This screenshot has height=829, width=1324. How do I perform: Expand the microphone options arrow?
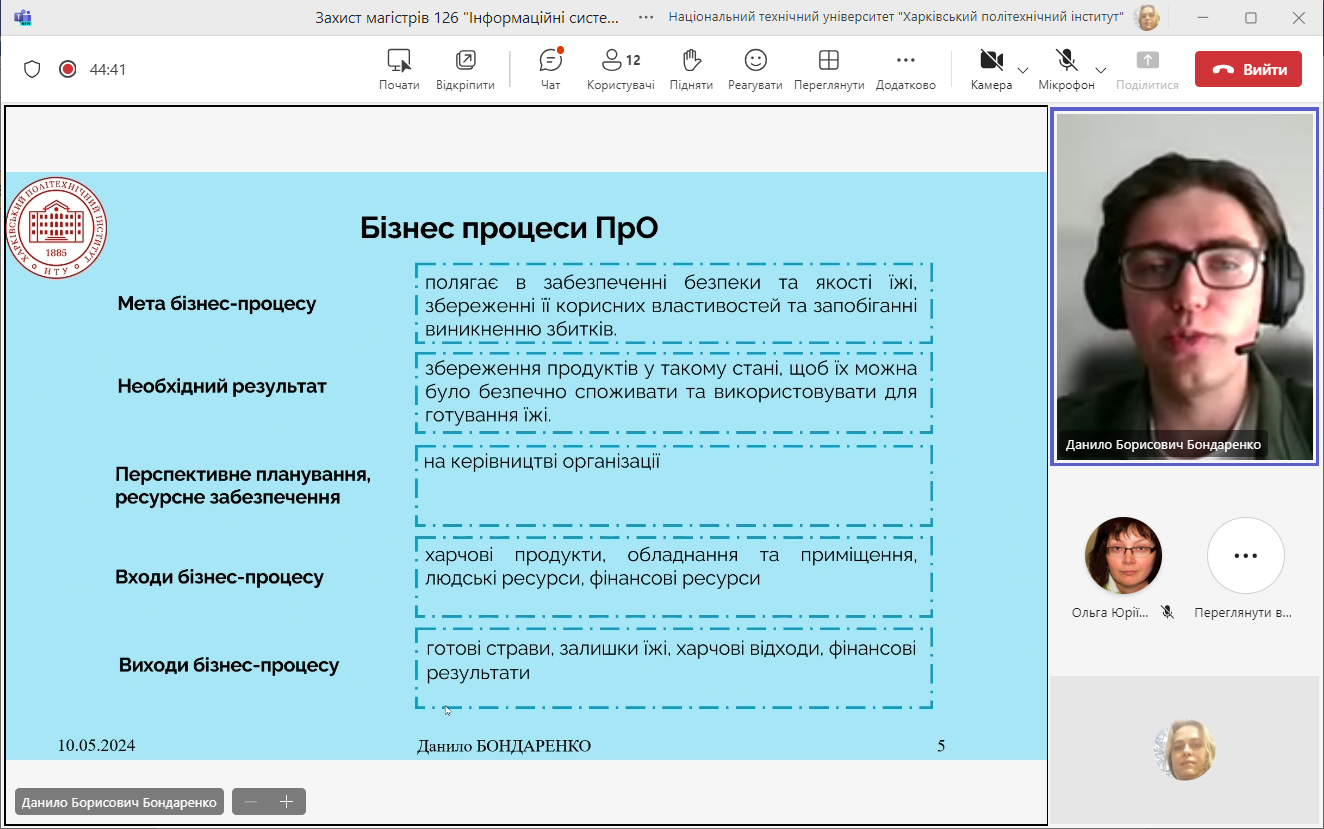[x=1100, y=70]
